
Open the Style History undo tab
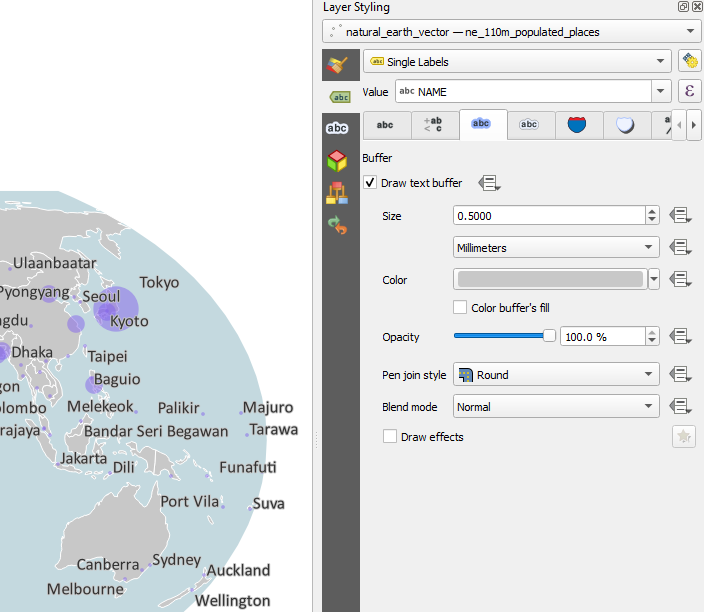(x=337, y=225)
